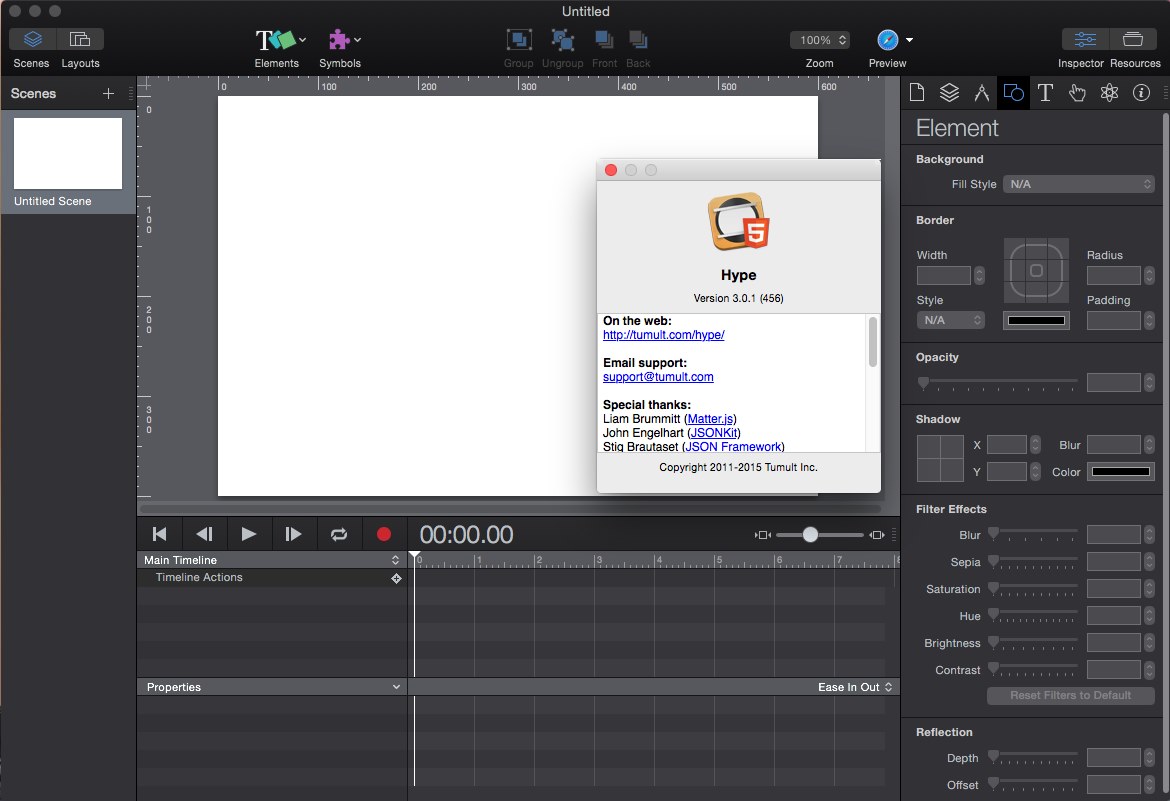Image resolution: width=1170 pixels, height=801 pixels.
Task: Click the Border Width input field
Action: pyautogui.click(x=943, y=275)
